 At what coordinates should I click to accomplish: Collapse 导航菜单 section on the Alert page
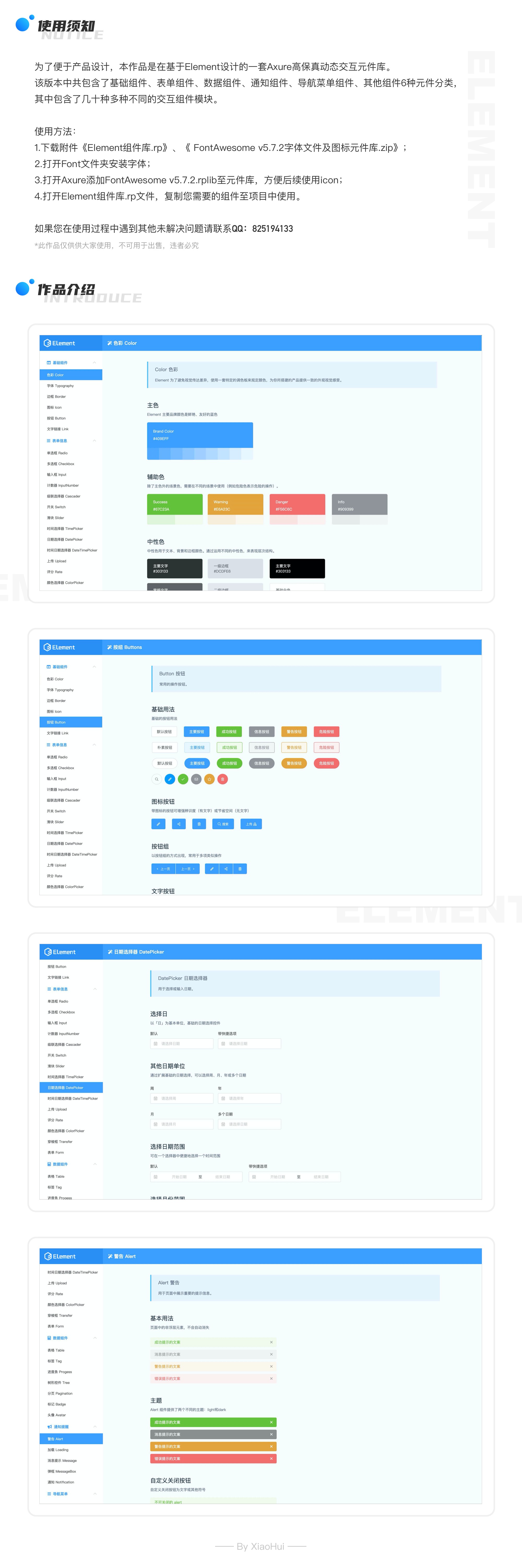click(95, 1494)
